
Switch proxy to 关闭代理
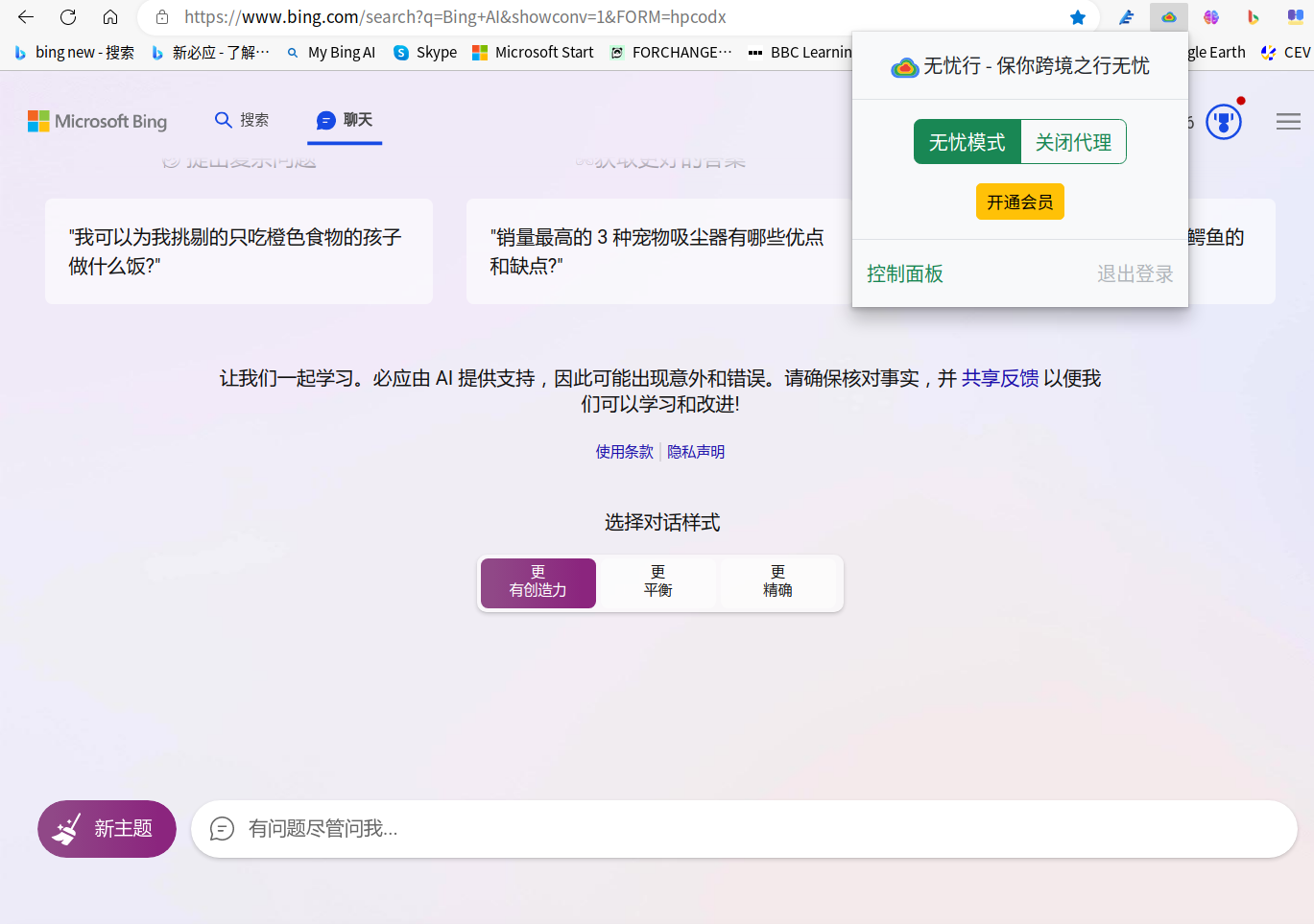[x=1073, y=141]
